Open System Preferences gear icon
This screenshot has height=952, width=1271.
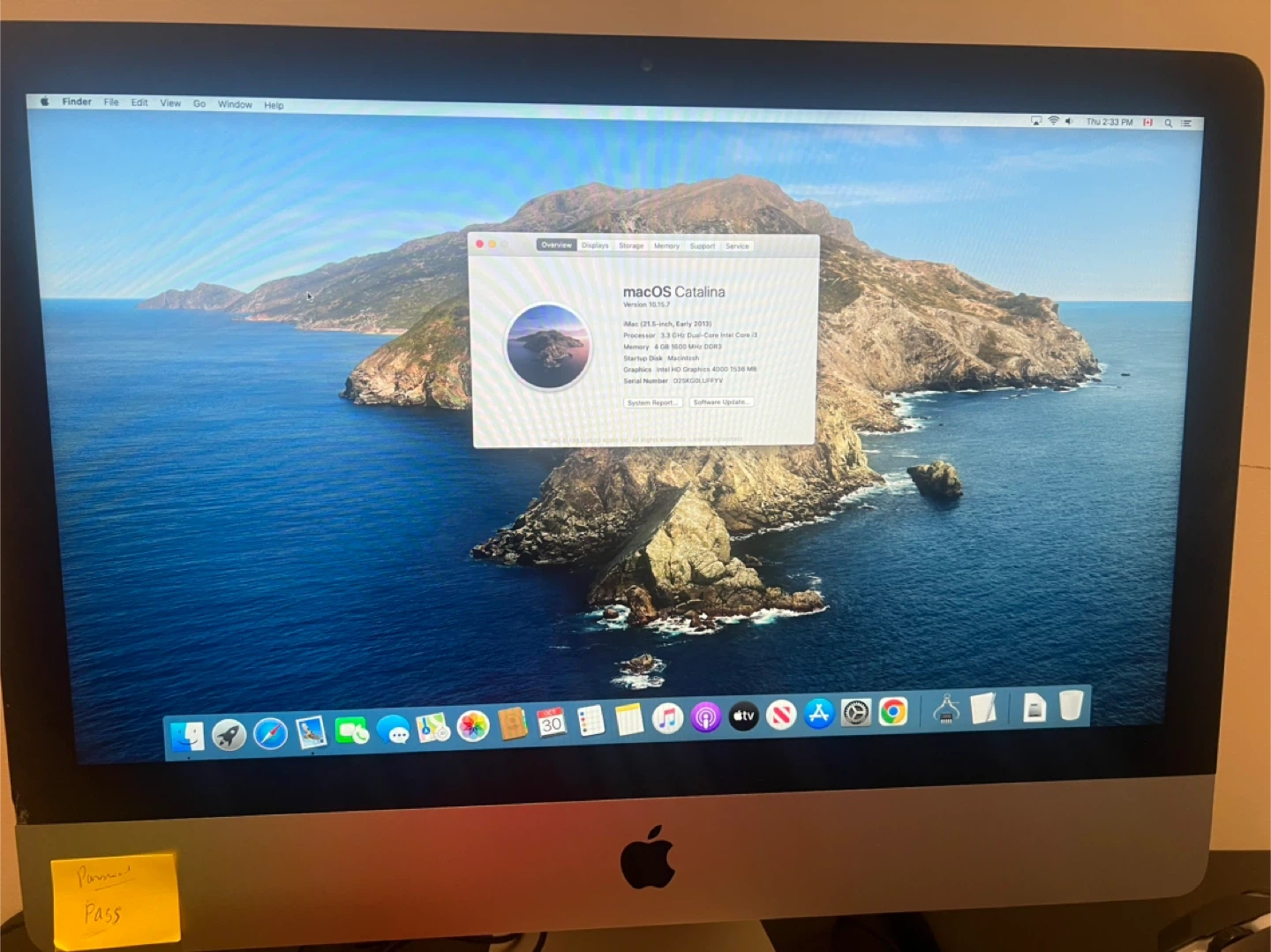click(x=855, y=712)
